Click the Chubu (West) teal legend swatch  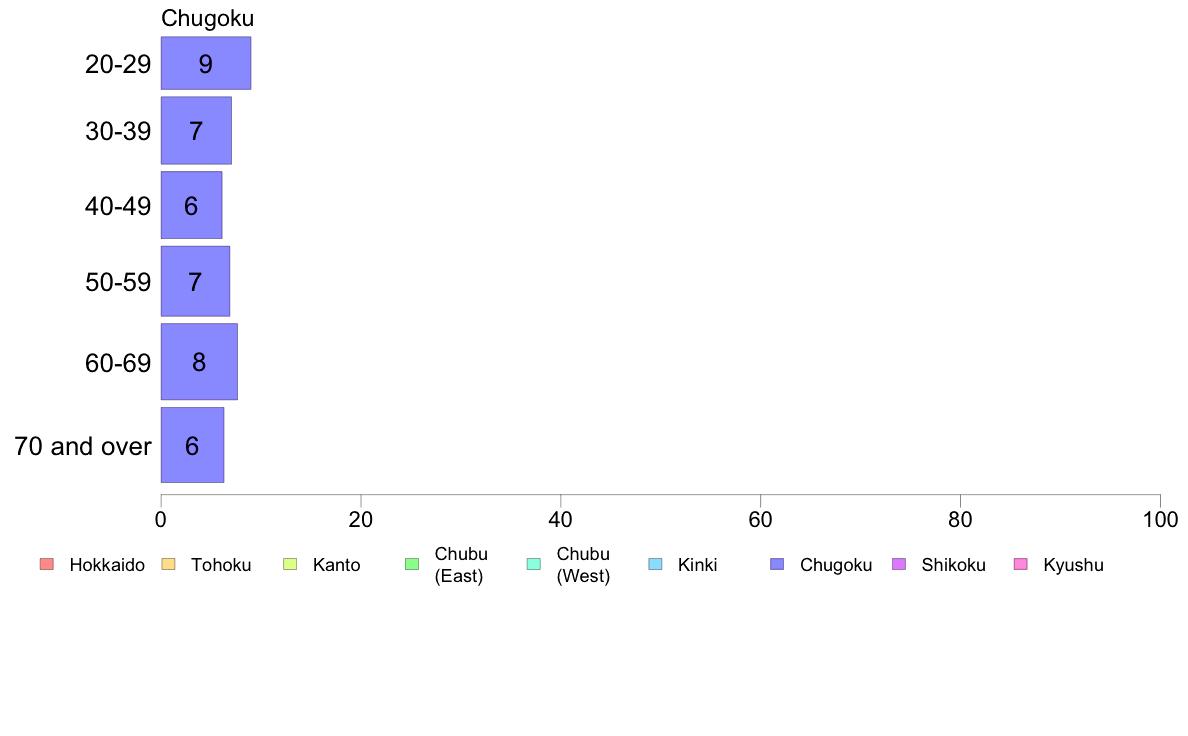coord(533,564)
